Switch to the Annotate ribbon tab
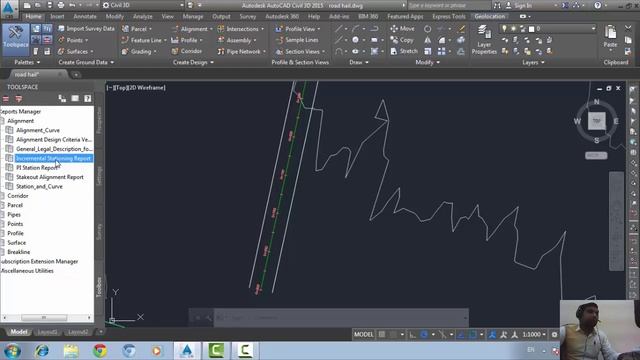Viewport: 640px width, 360px height. click(85, 16)
